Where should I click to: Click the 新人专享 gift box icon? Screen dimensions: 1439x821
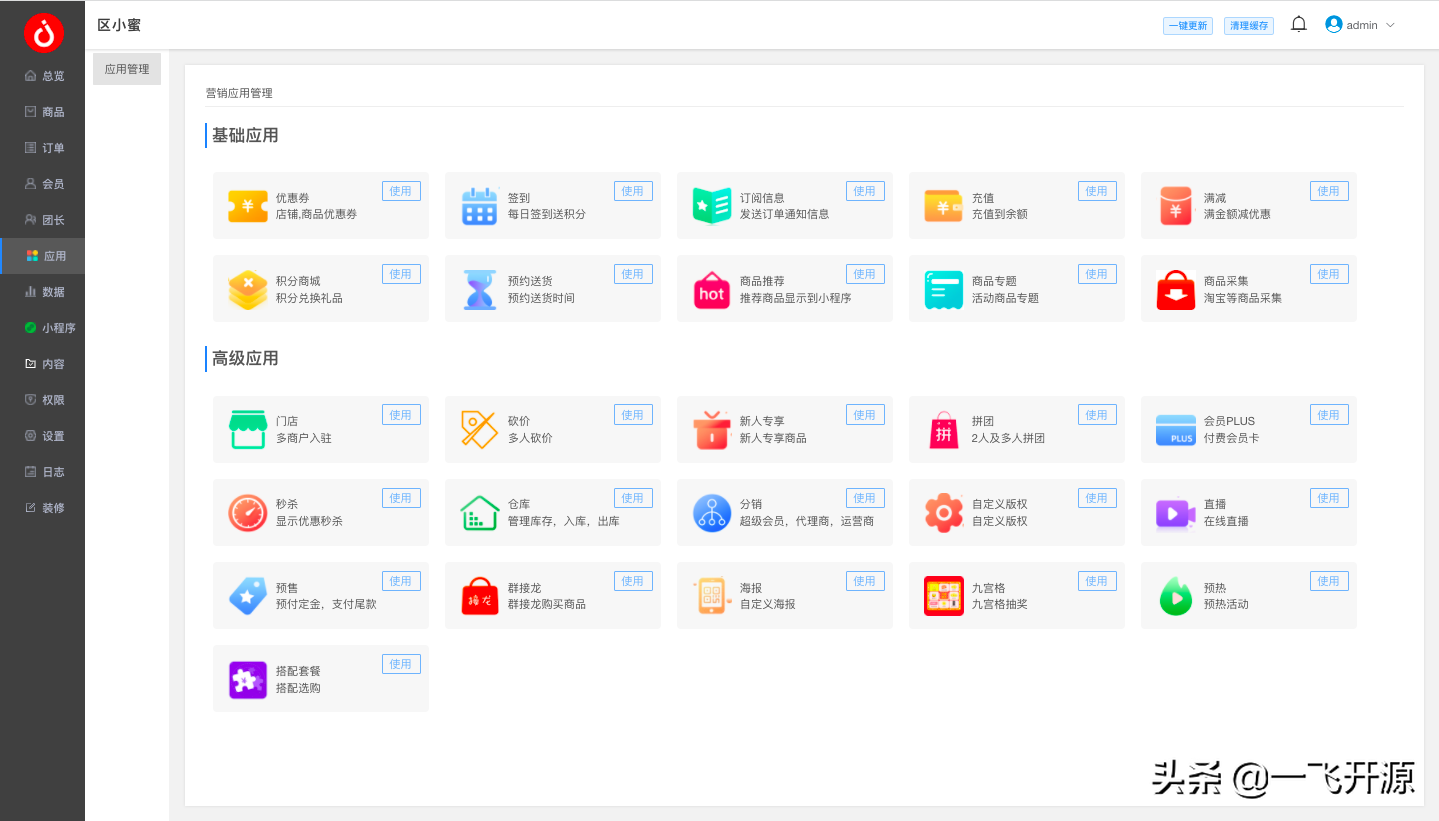[x=712, y=429]
